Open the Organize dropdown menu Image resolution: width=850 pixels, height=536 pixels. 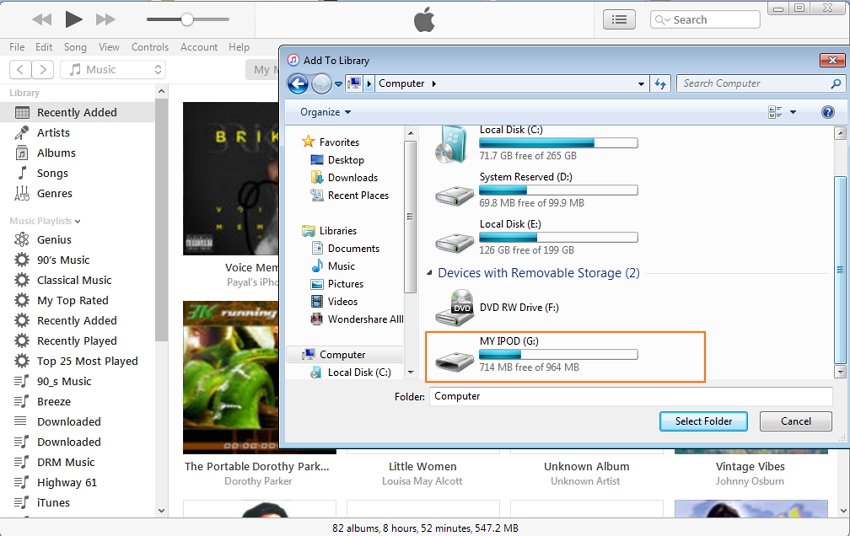[x=326, y=112]
